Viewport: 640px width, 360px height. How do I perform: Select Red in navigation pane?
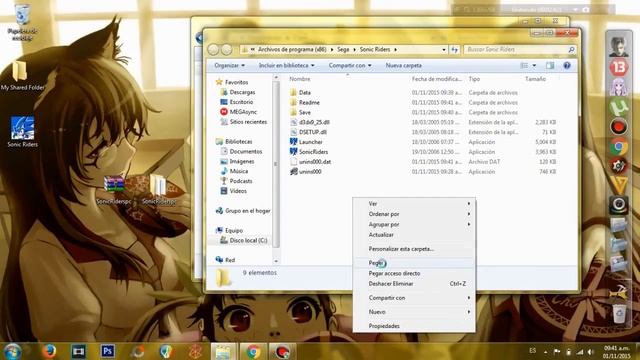tap(230, 260)
